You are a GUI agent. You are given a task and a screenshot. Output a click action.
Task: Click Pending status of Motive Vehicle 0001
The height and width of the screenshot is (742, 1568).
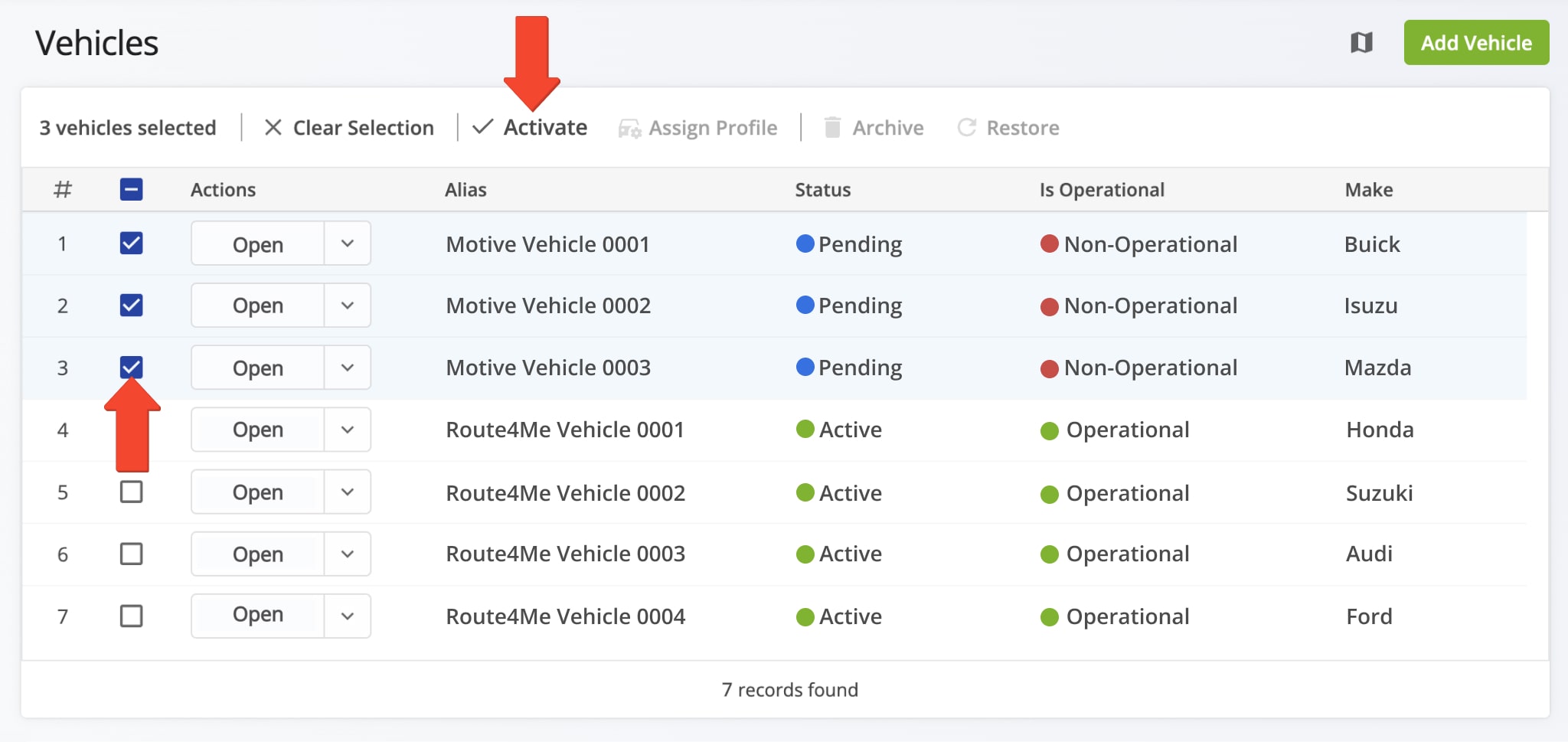click(x=849, y=244)
